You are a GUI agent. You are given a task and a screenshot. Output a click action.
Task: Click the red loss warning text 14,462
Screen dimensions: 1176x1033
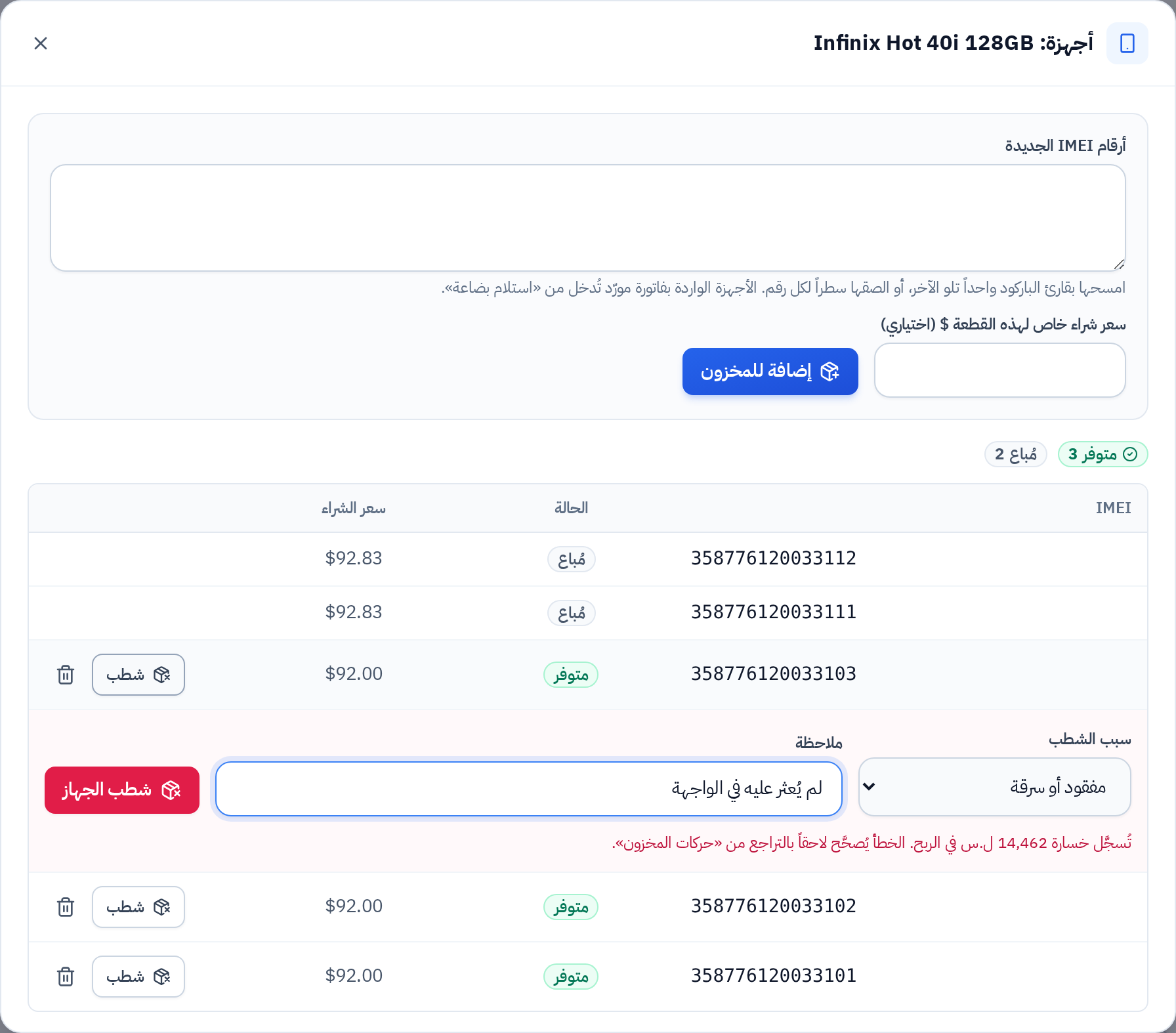[x=871, y=843]
